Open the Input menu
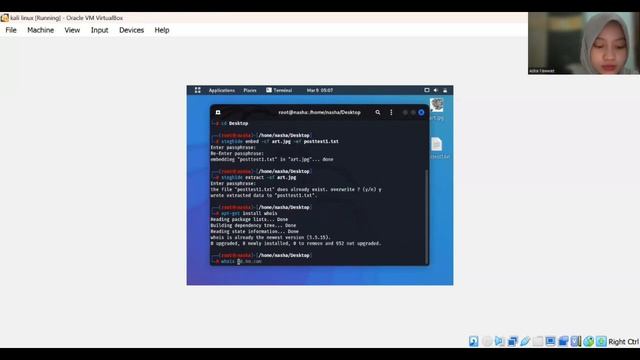Viewport: 640px width, 360px height. tap(99, 30)
